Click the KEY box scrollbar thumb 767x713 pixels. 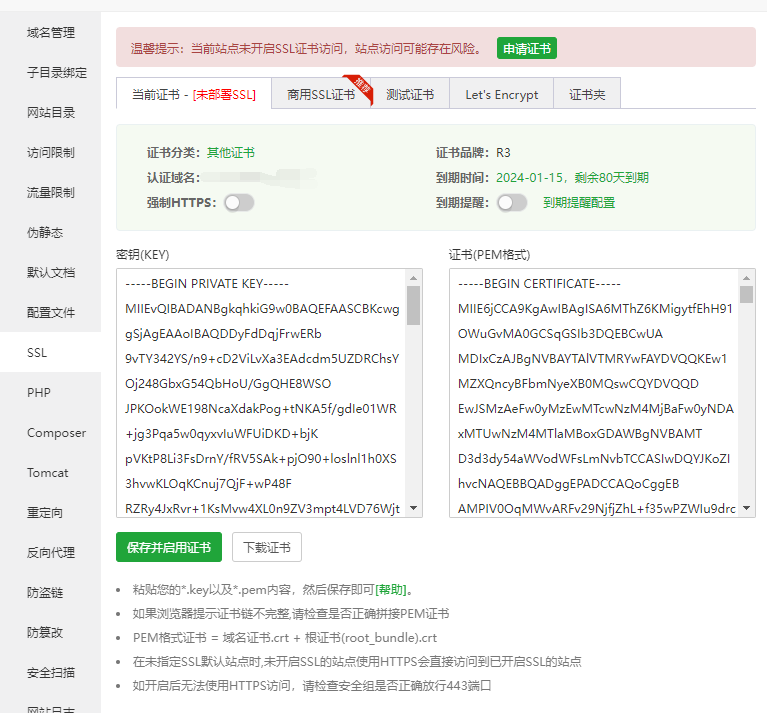click(413, 306)
